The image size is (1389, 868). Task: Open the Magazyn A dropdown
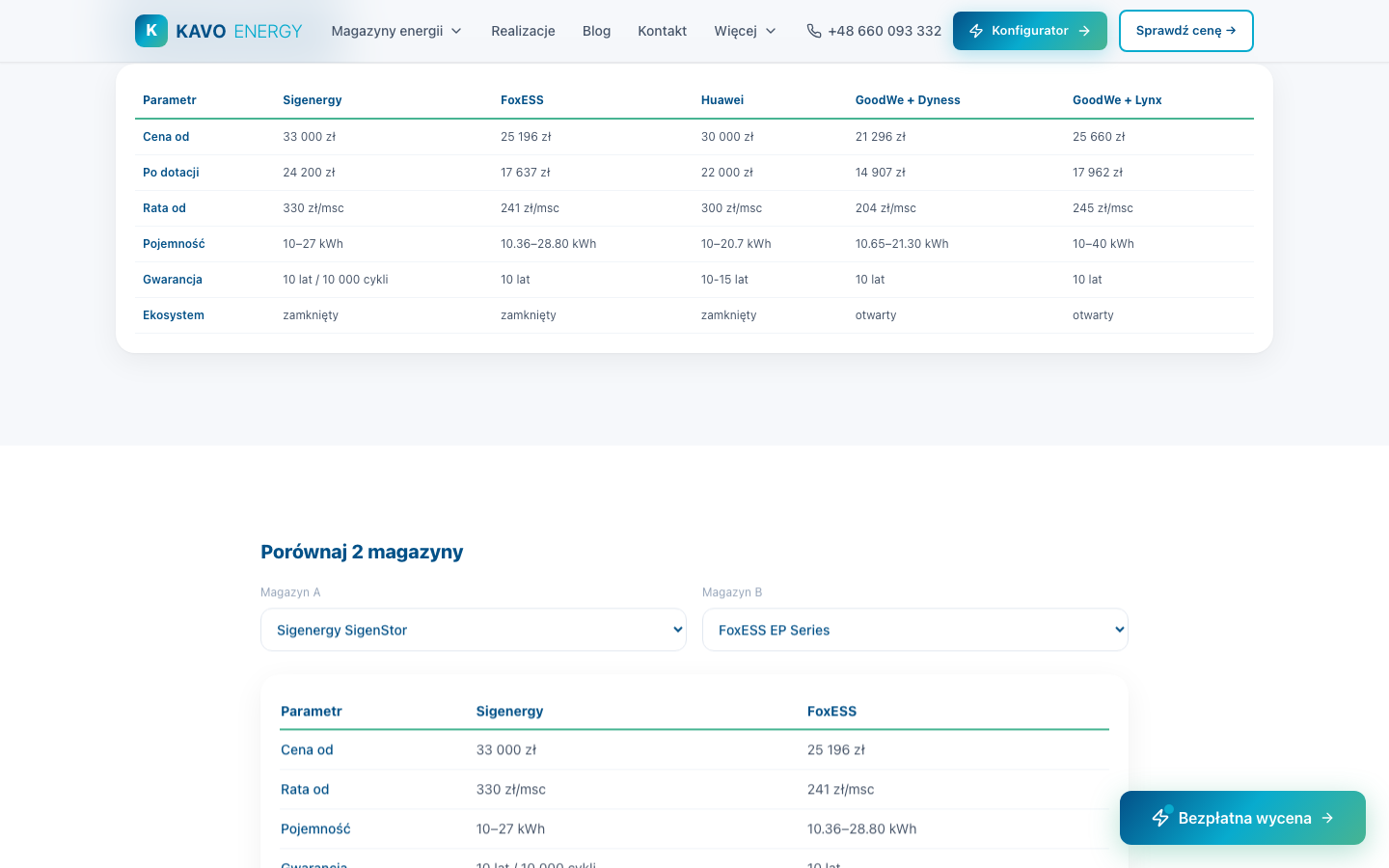click(x=474, y=630)
